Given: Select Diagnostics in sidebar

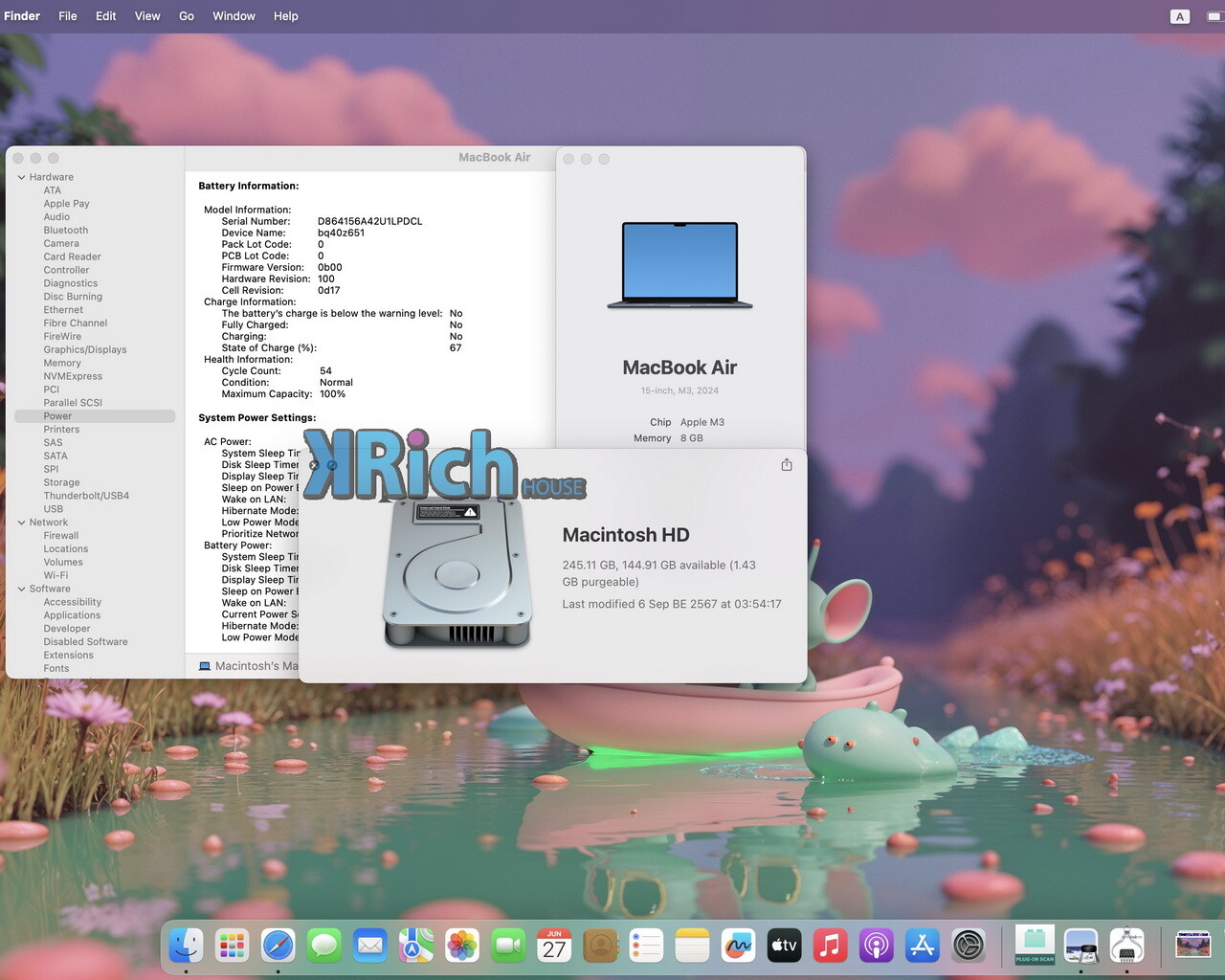Looking at the screenshot, I should [x=70, y=283].
